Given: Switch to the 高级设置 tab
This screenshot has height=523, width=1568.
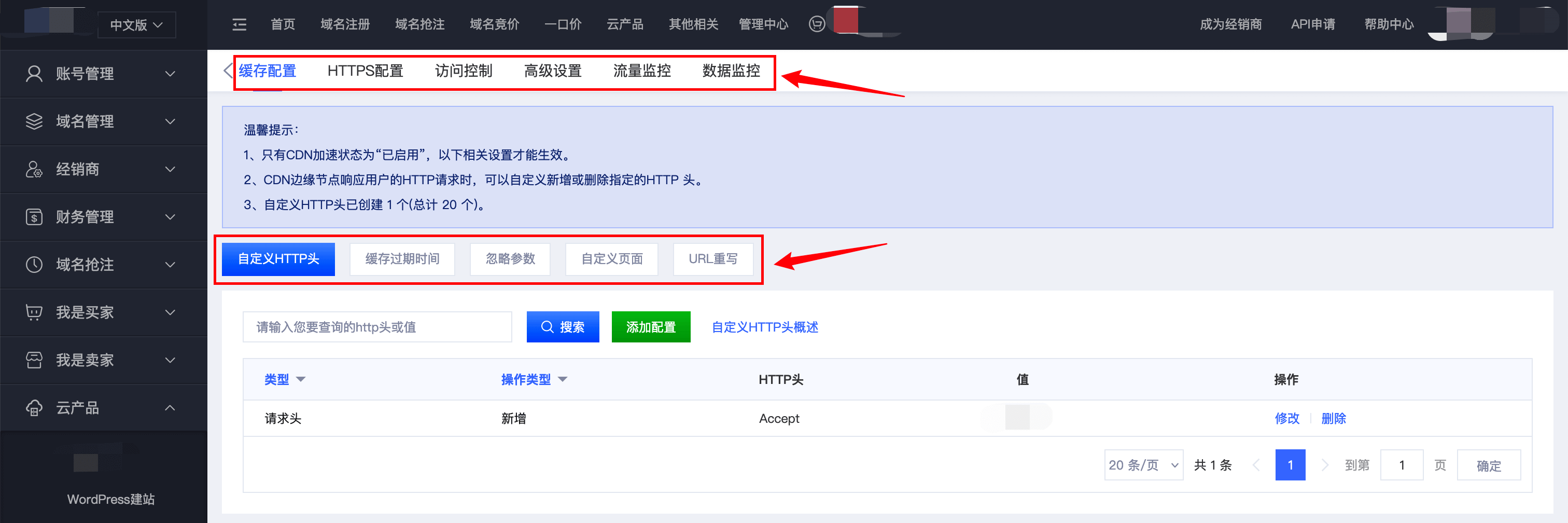Looking at the screenshot, I should pyautogui.click(x=553, y=71).
